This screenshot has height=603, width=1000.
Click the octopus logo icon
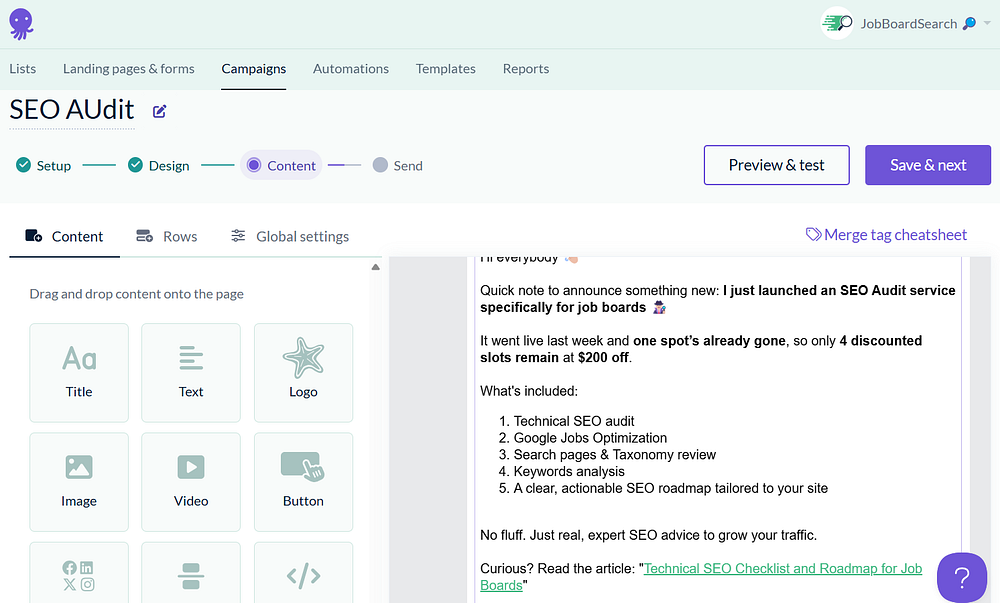(x=20, y=23)
